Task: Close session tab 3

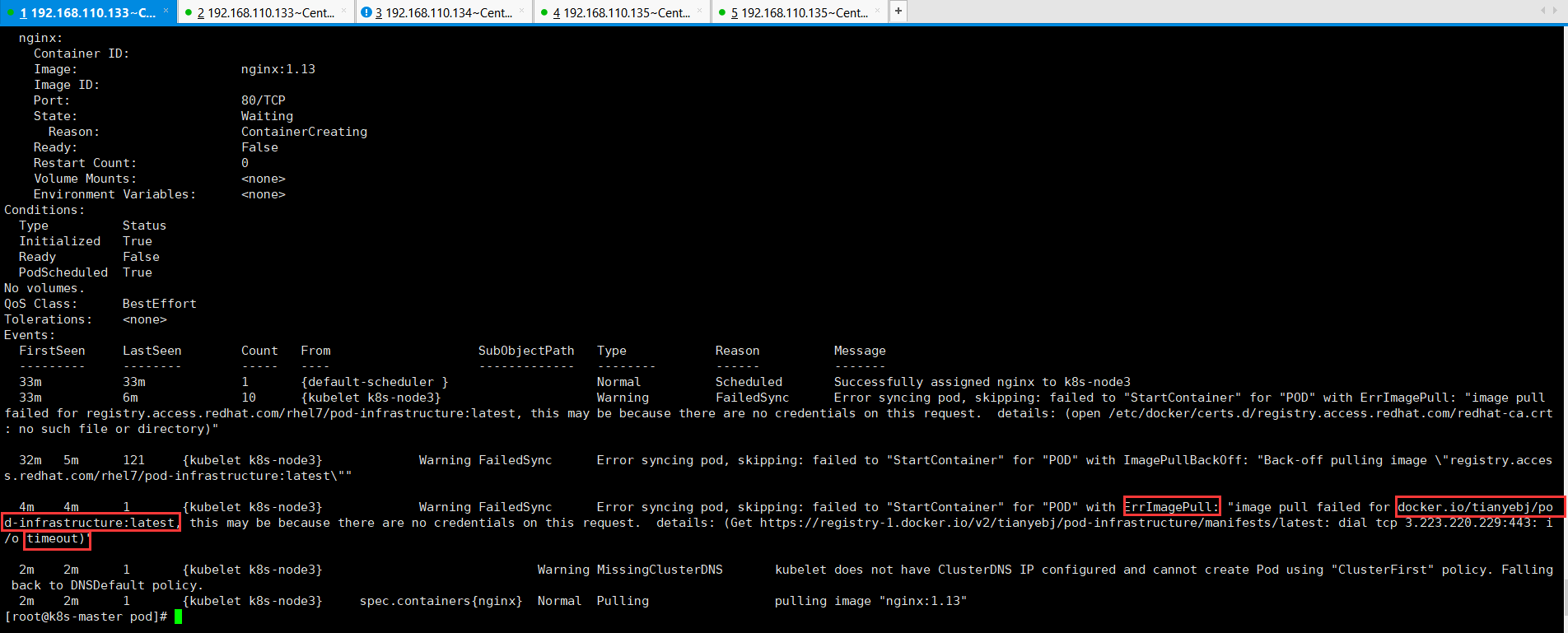Action: [521, 11]
